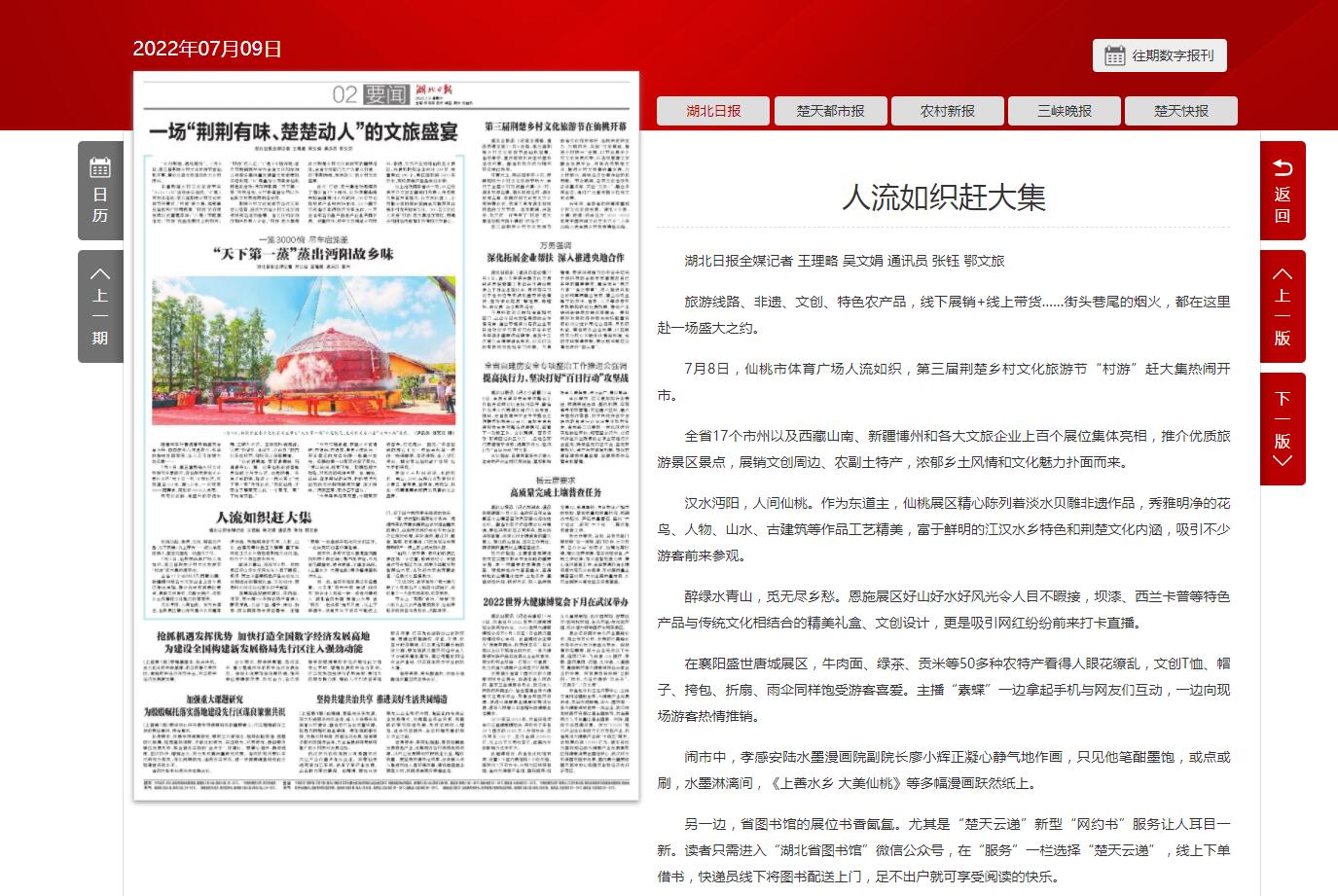The width and height of the screenshot is (1338, 896).
Task: Click the 02 要闻 page header
Action: click(370, 94)
